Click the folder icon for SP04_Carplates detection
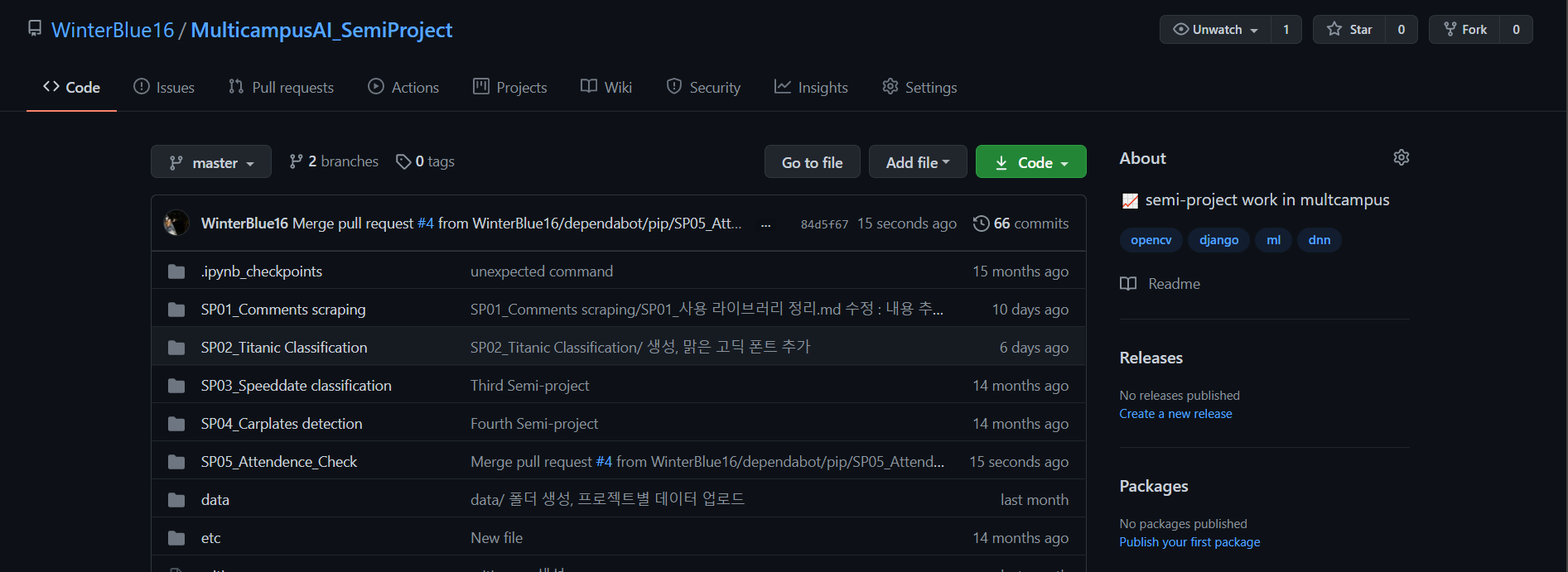The width and height of the screenshot is (1568, 572). 176,424
